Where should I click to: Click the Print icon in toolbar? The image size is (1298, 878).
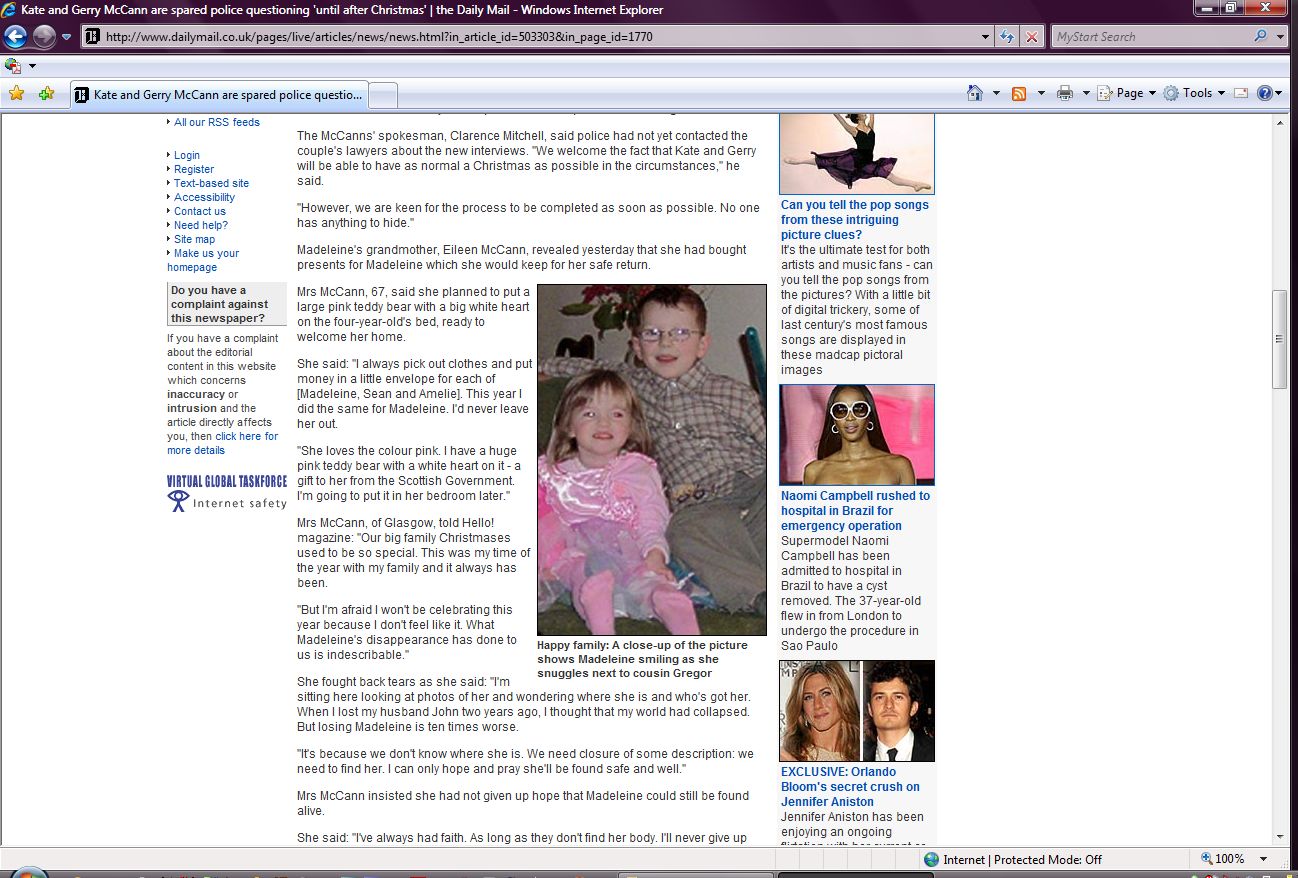click(x=1065, y=93)
